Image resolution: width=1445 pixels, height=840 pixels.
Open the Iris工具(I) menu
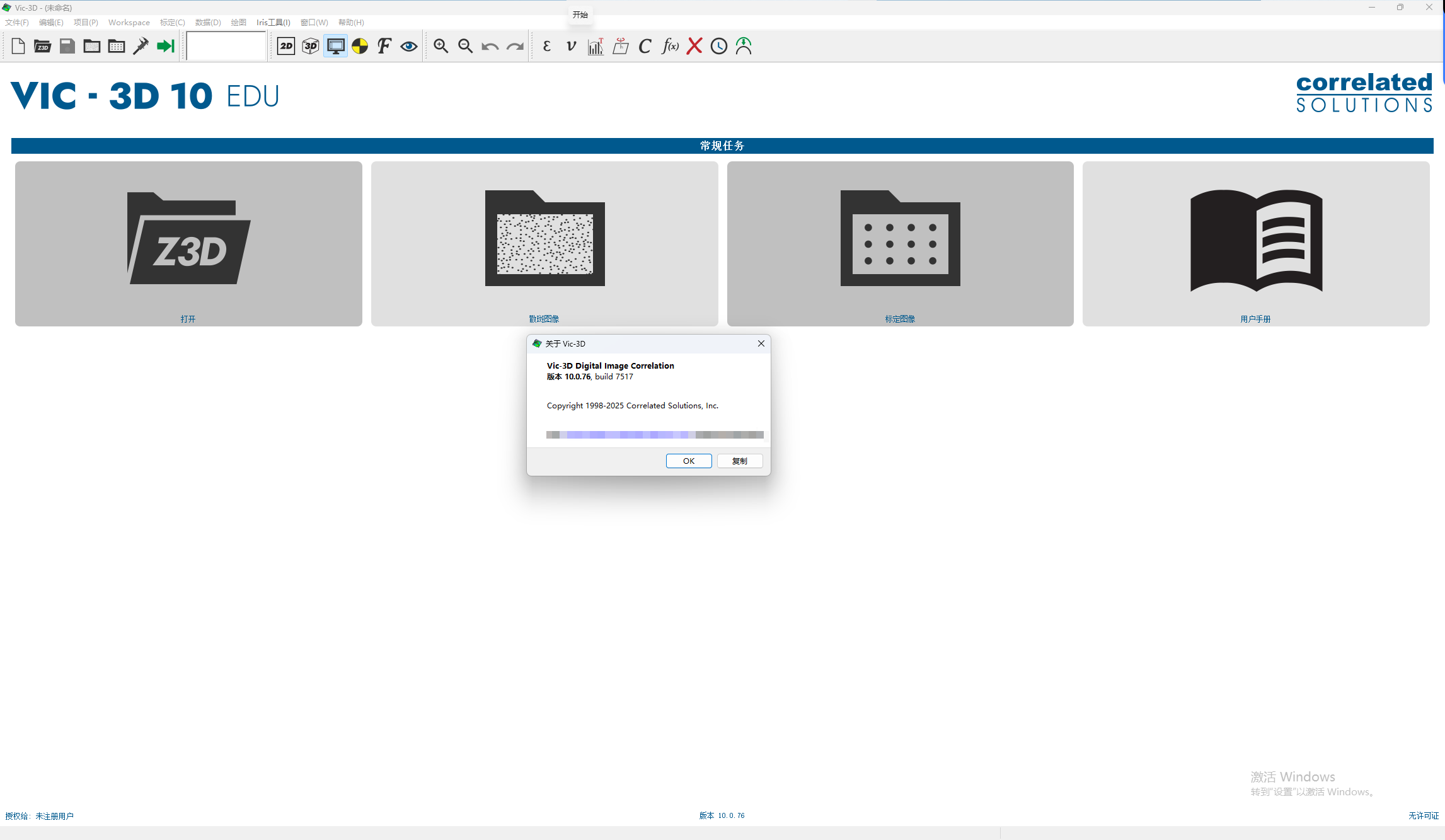tap(273, 23)
